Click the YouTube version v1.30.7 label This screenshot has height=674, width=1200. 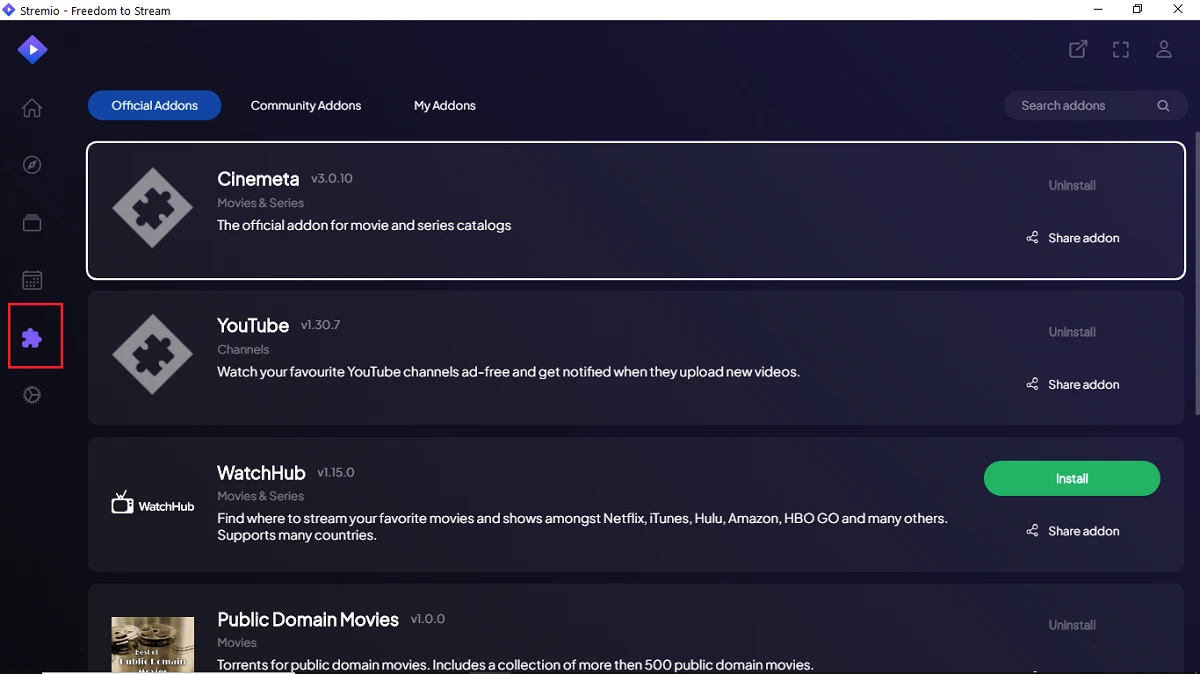tap(321, 325)
